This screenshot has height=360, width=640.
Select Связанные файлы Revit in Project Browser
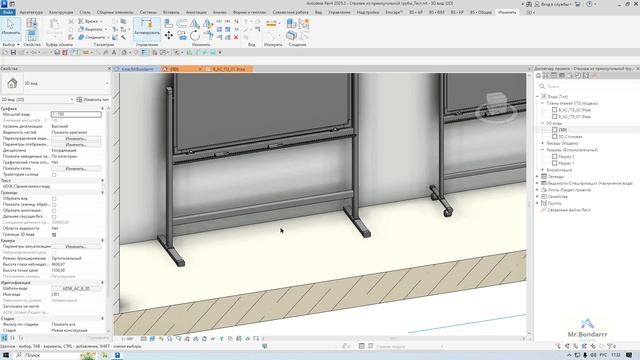click(569, 210)
